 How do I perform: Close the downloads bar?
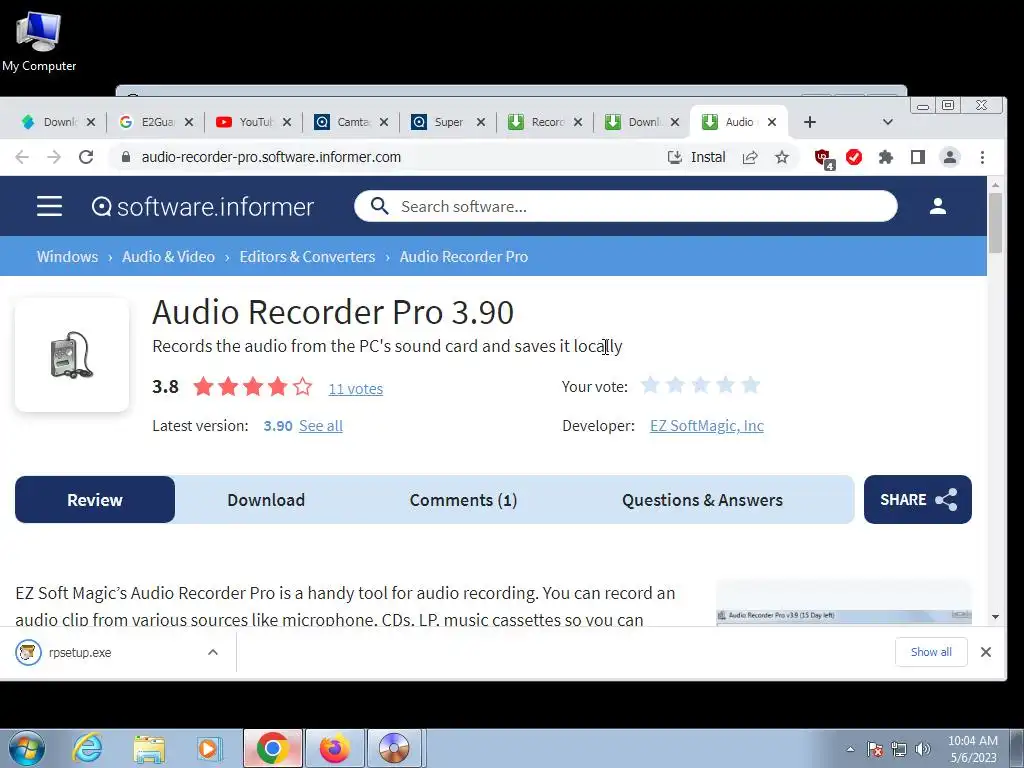coord(985,652)
